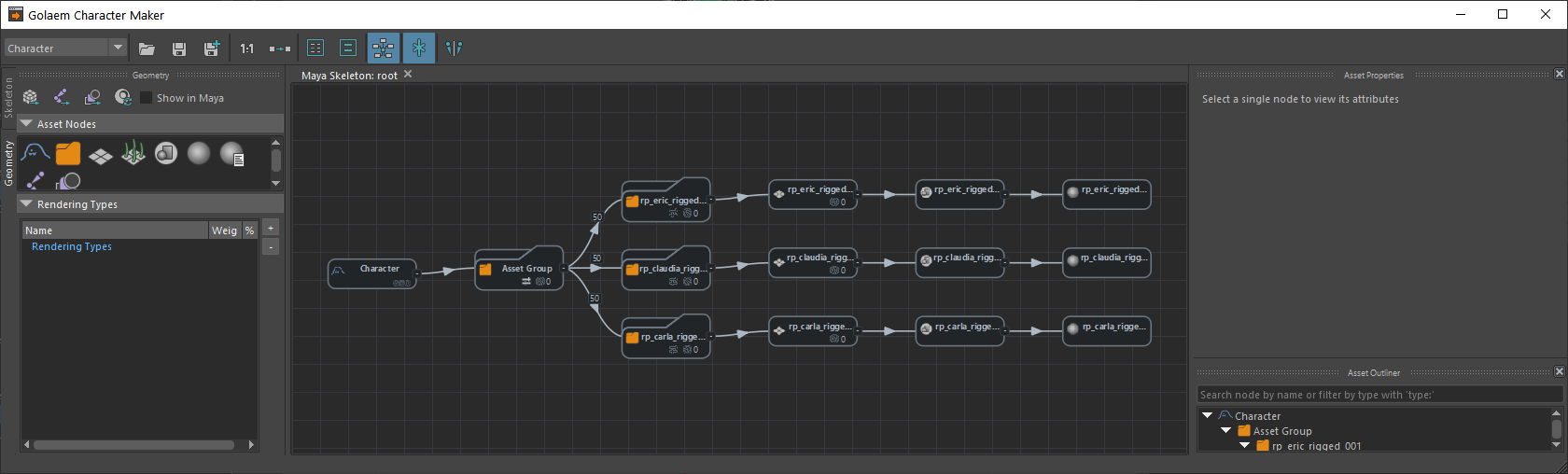Save the character file with floppy icon
This screenshot has height=474, width=1568.
[x=179, y=49]
